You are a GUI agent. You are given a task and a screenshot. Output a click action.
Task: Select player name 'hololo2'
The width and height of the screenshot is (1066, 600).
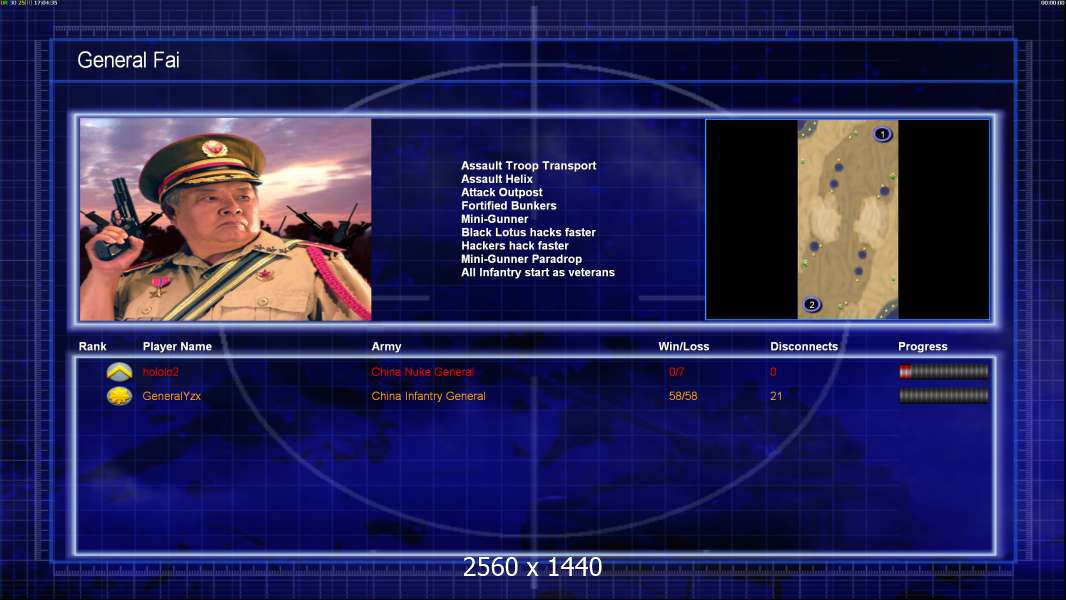point(160,372)
